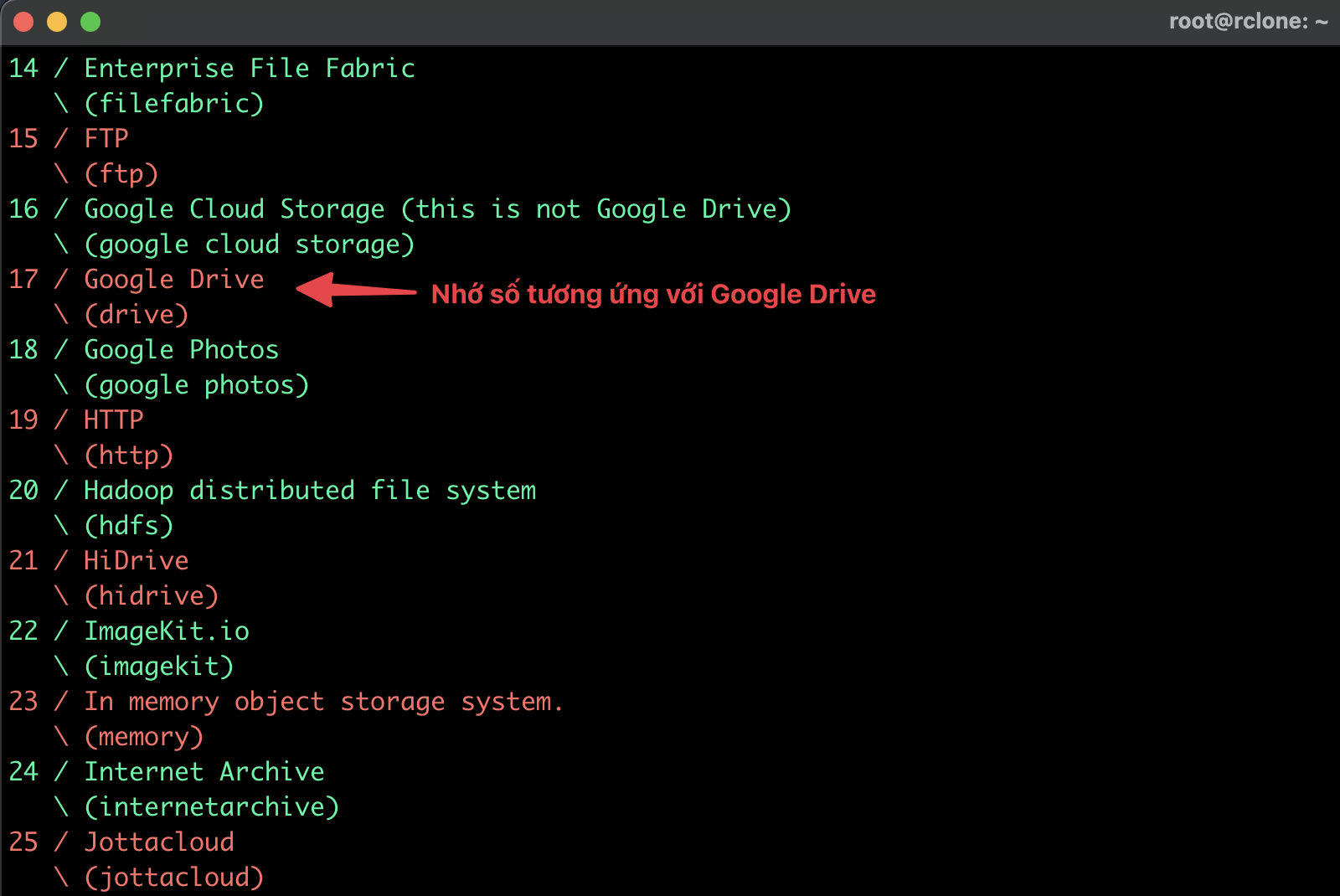Select the '18 / Google Photos' line
Viewport: 1340px width, 896px height.
(x=144, y=350)
